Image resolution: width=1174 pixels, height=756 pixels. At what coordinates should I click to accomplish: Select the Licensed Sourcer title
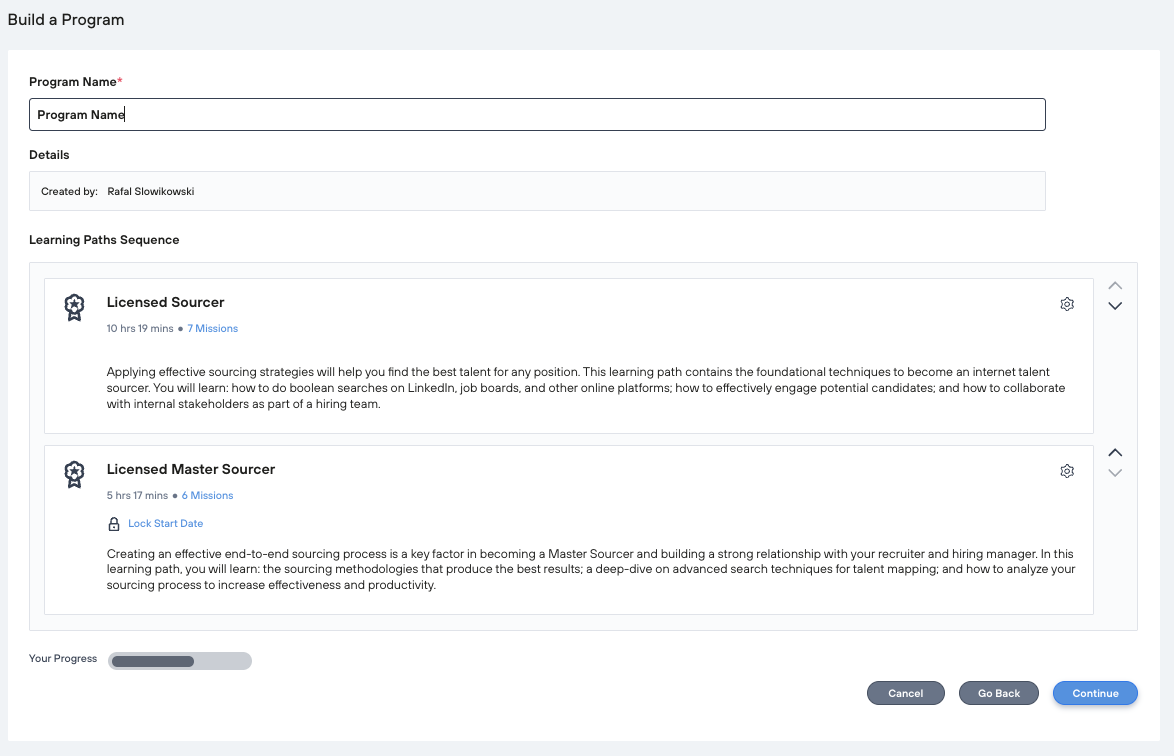[165, 302]
